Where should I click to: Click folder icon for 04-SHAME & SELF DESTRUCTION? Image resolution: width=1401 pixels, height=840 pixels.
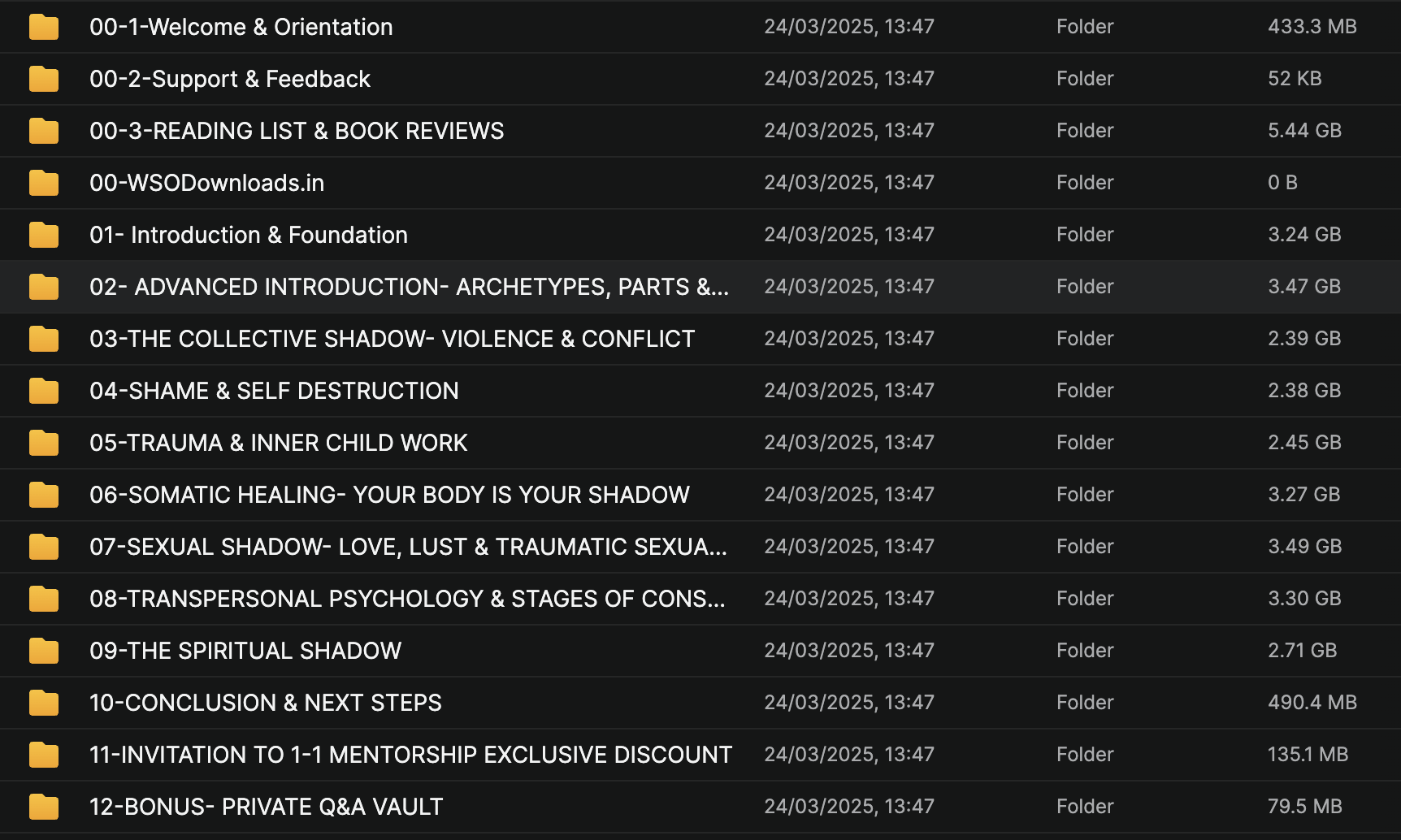point(44,391)
